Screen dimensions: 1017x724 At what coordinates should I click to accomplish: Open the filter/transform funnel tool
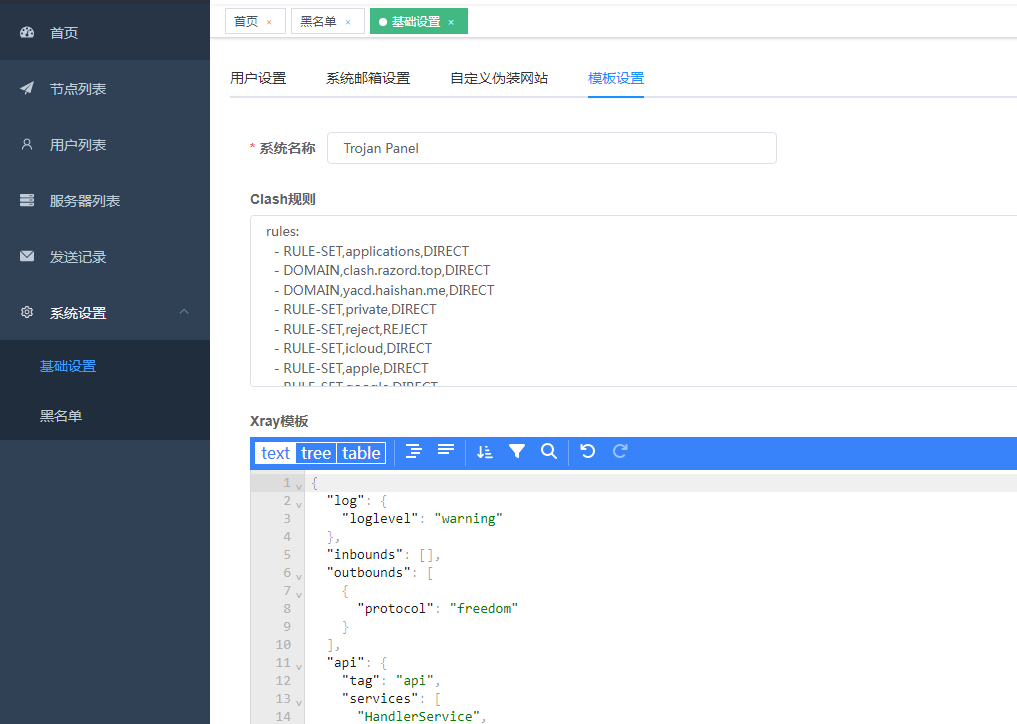click(x=516, y=452)
